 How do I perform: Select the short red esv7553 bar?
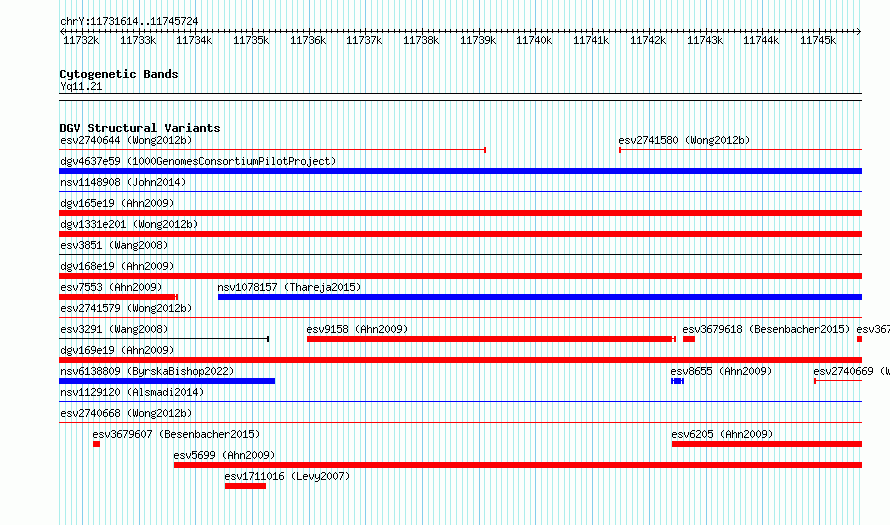119,297
